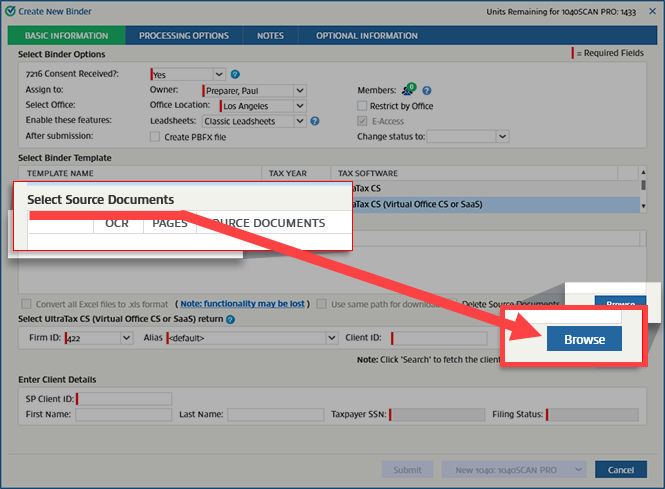
Task: Click in the Client ID field
Action: pos(439,338)
